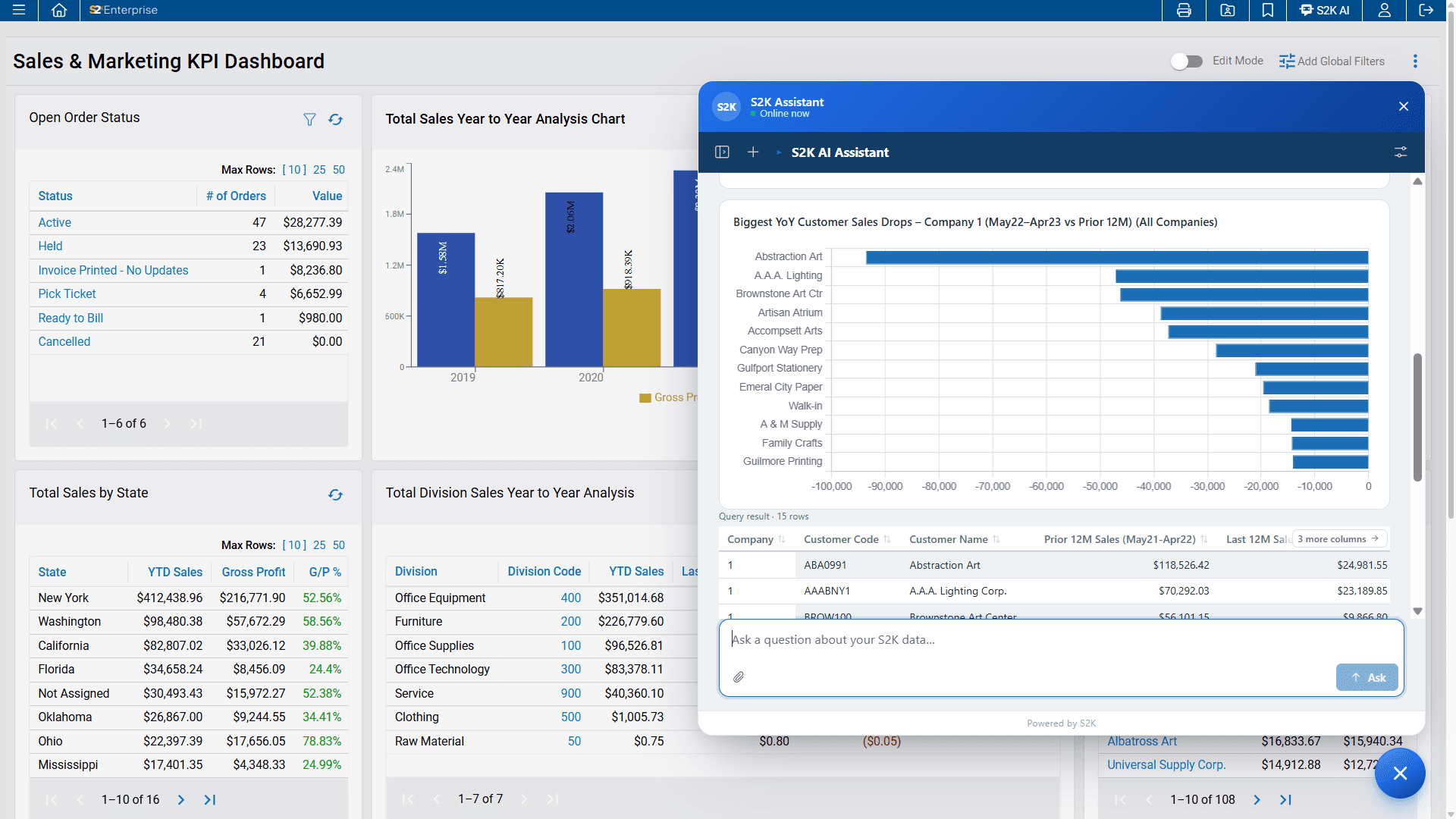This screenshot has width=1456, height=819.
Task: Toggle the assistant sidebar panel icon
Action: pyautogui.click(x=722, y=152)
